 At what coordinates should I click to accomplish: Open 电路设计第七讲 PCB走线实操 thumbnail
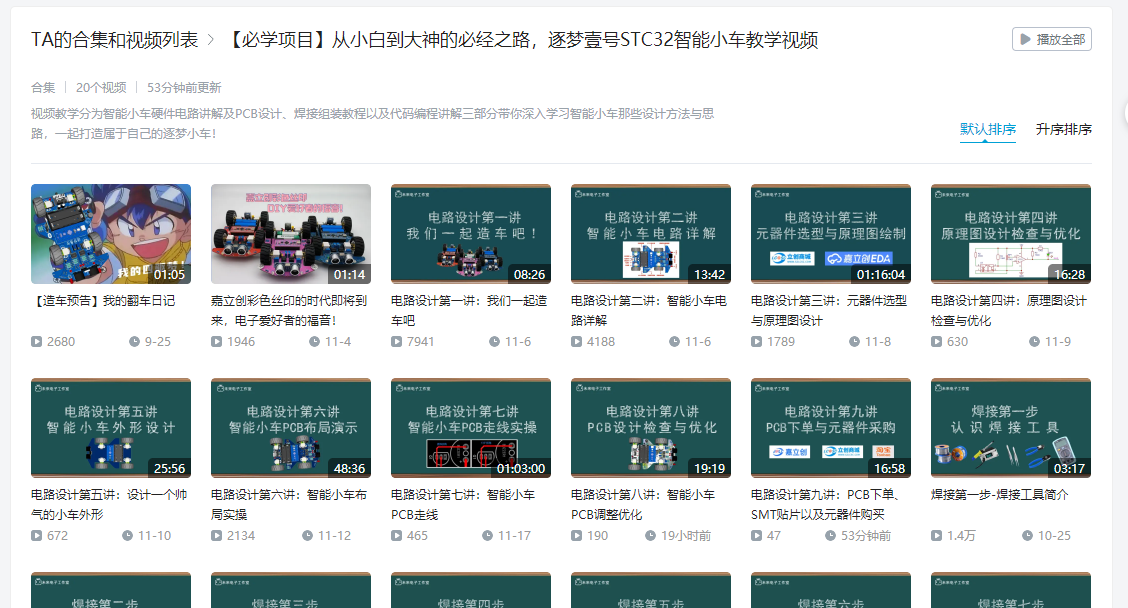[x=470, y=428]
